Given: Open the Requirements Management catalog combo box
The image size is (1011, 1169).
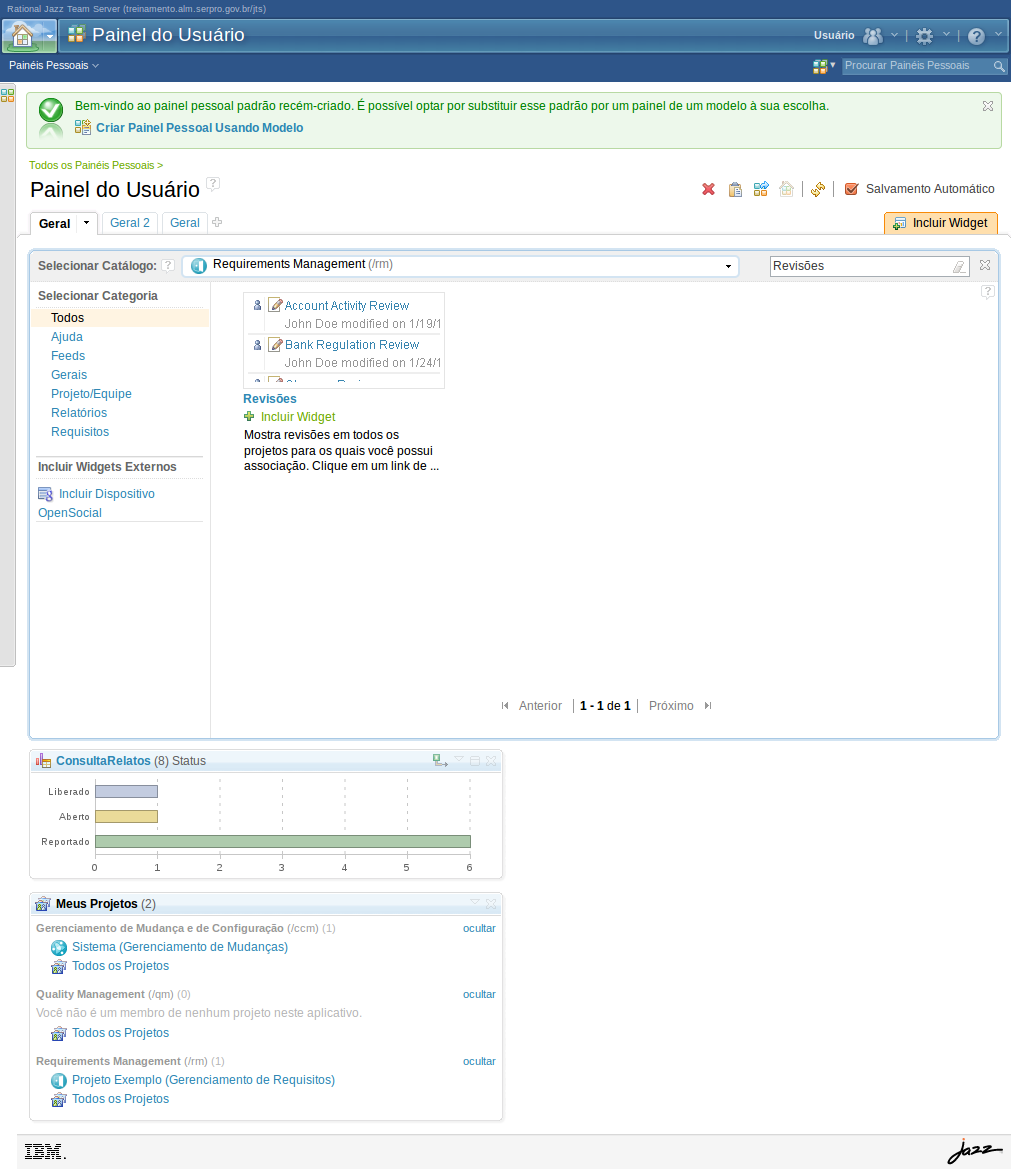Looking at the screenshot, I should [461, 266].
